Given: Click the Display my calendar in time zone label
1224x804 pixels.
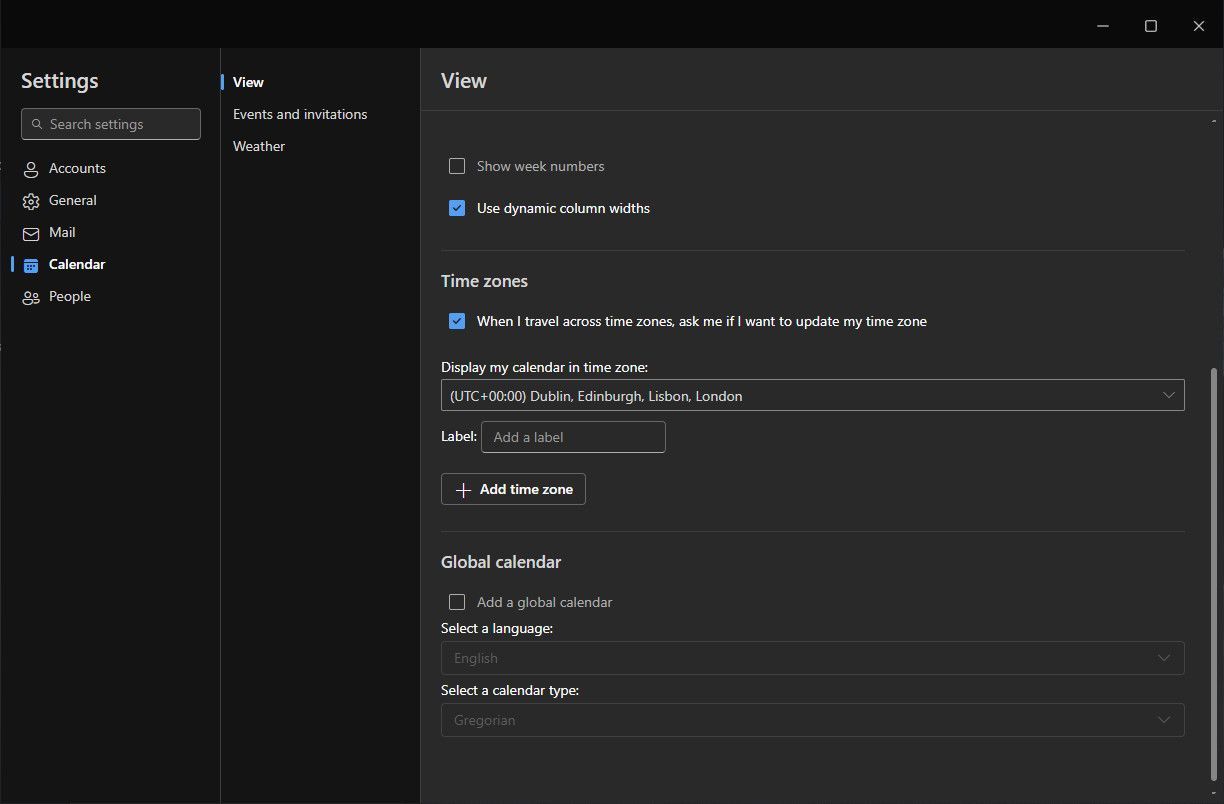Looking at the screenshot, I should (544, 367).
